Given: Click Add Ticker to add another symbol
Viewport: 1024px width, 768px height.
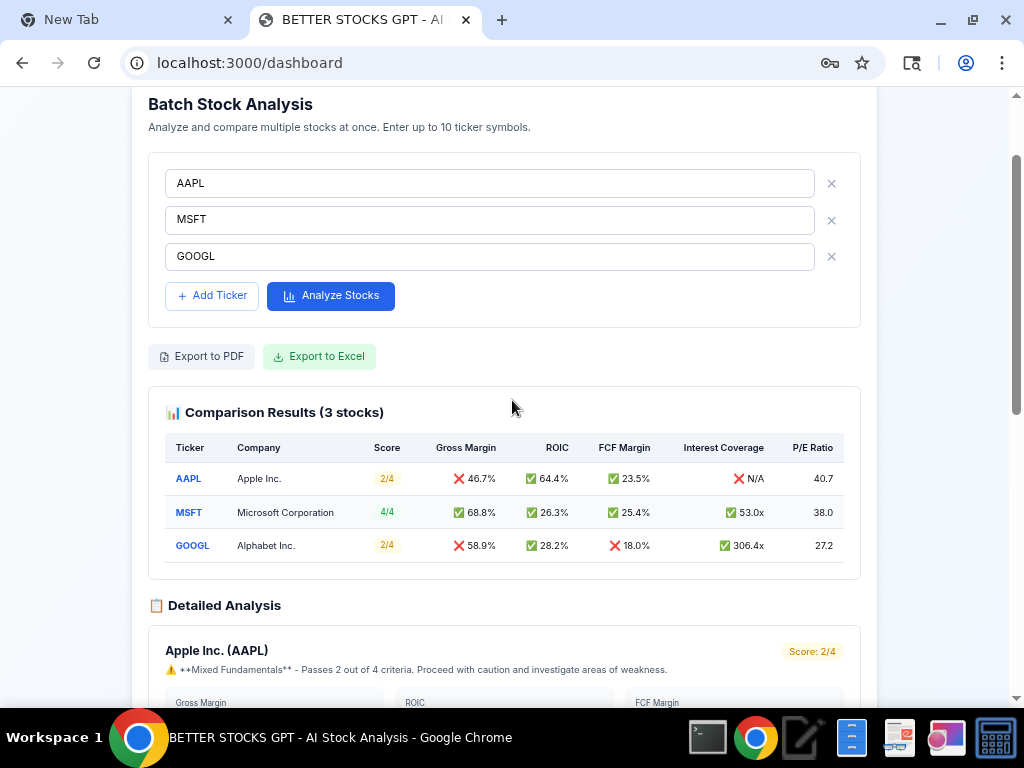Looking at the screenshot, I should coord(211,296).
